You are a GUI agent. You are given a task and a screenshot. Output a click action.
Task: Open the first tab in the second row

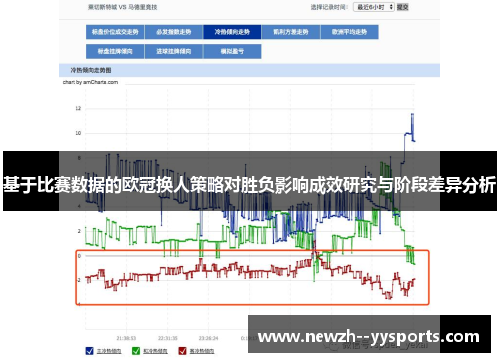tap(115, 51)
